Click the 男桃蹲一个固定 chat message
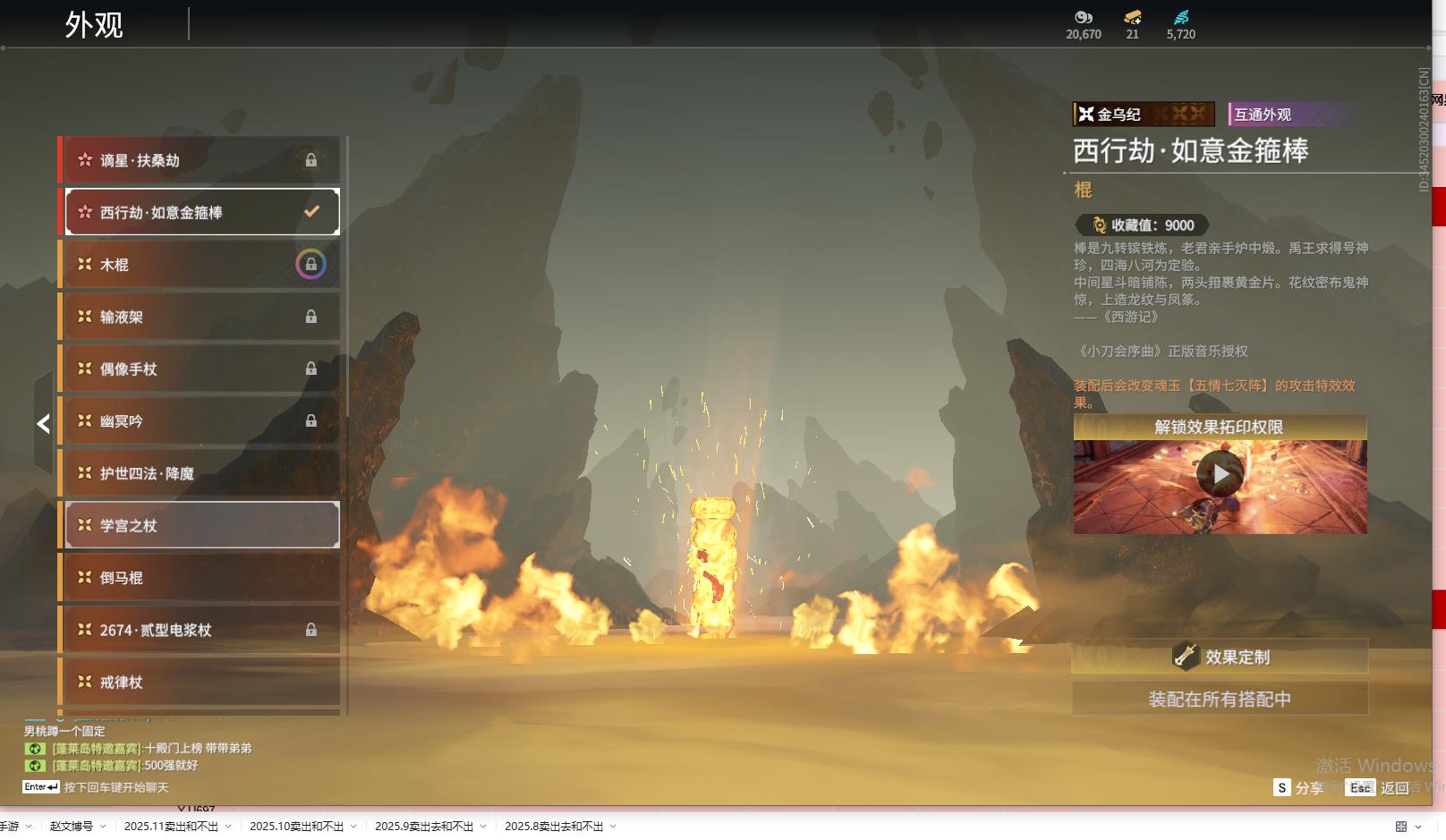The image size is (1446, 840). 64,731
